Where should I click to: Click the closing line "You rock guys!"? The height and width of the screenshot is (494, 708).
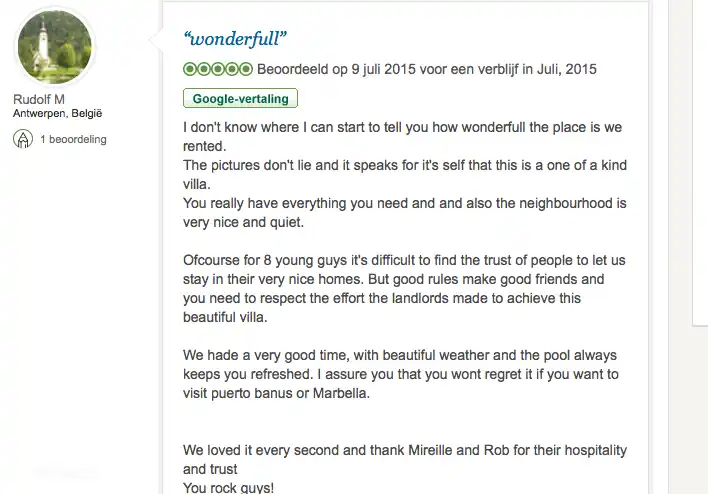(x=228, y=488)
